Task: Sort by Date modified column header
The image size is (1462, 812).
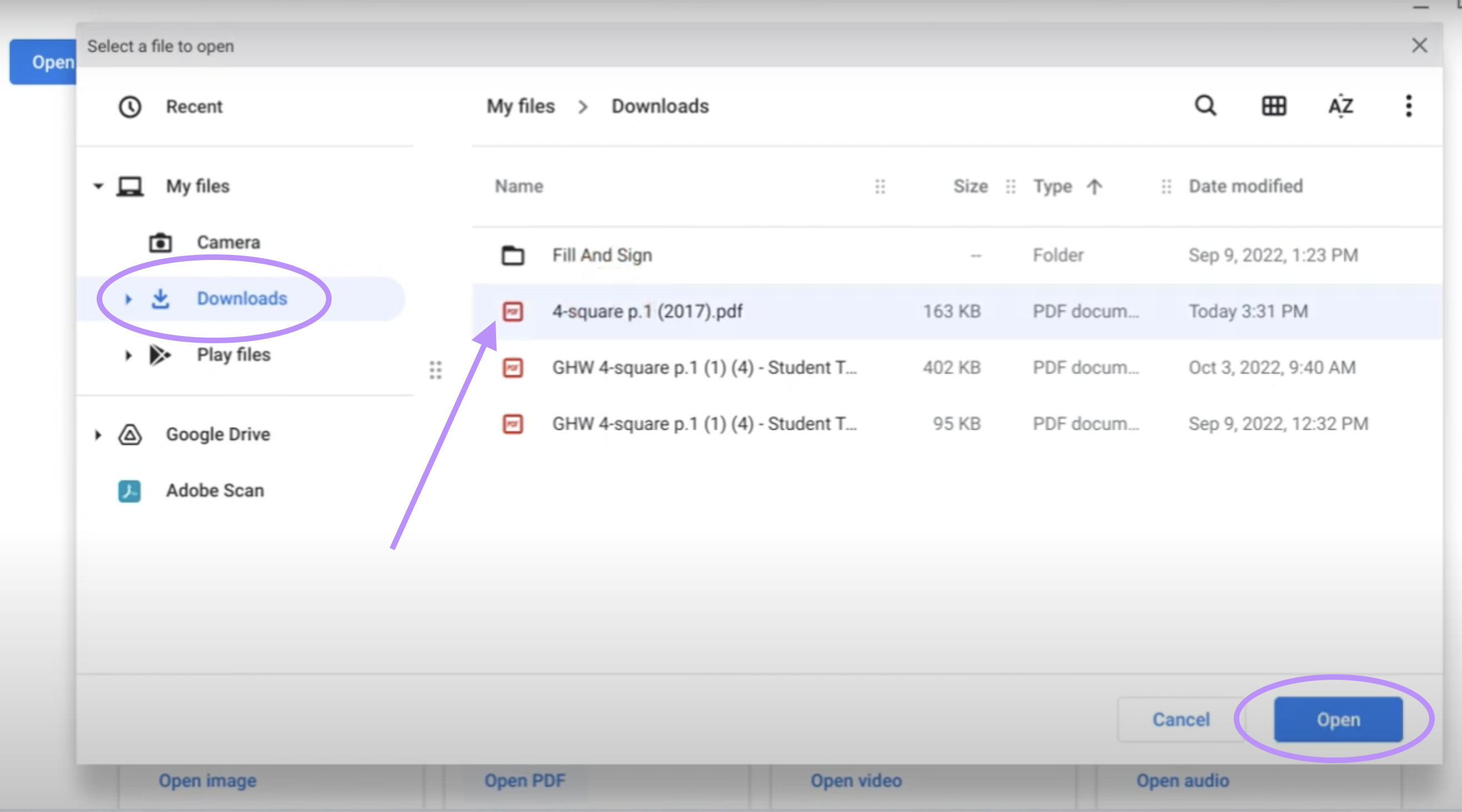Action: (x=1245, y=186)
